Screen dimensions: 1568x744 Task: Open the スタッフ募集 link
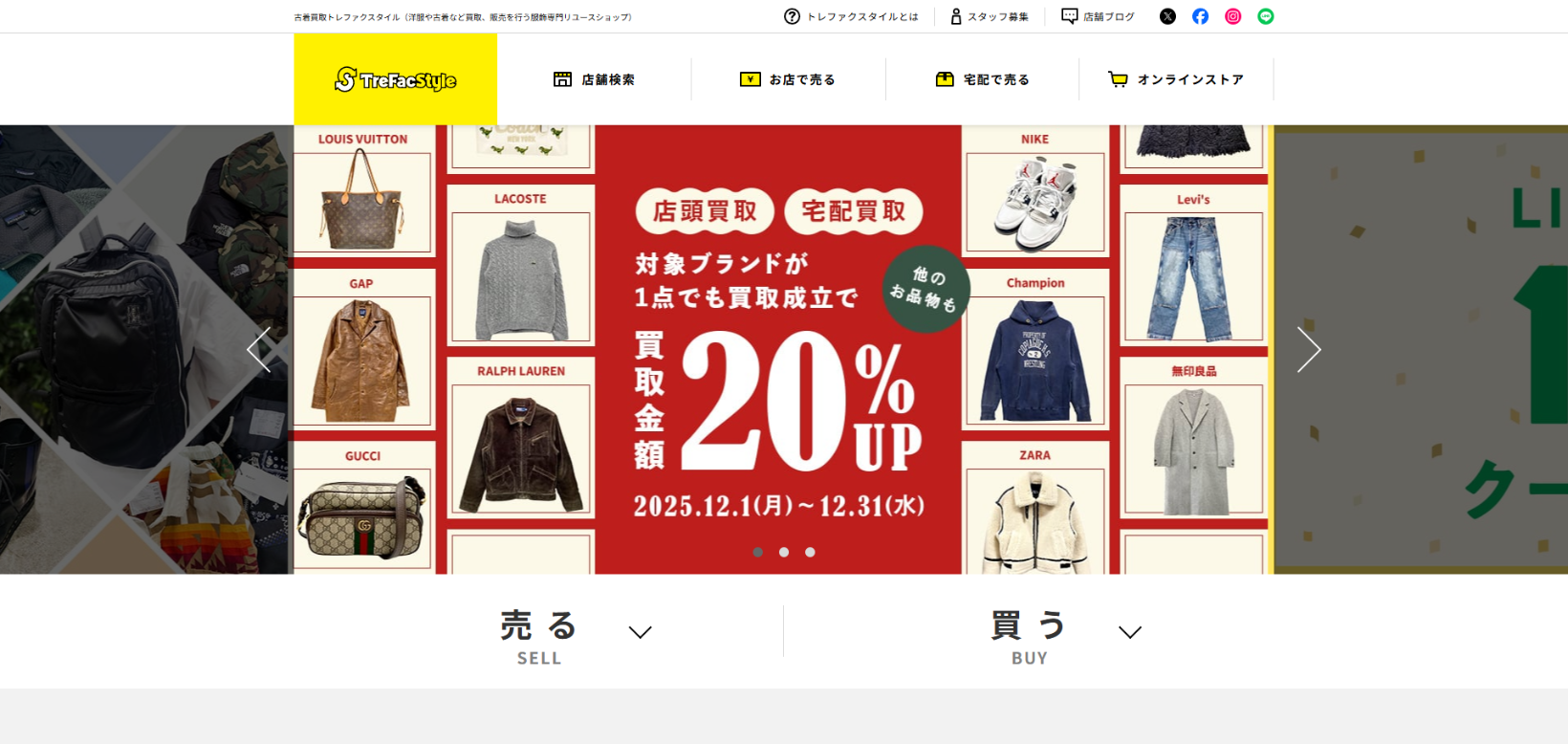(990, 16)
